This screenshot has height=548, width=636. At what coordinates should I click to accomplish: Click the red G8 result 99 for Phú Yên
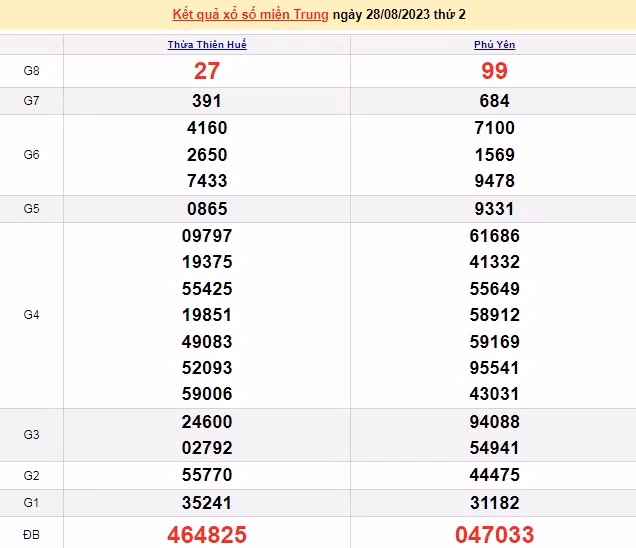pyautogui.click(x=494, y=71)
